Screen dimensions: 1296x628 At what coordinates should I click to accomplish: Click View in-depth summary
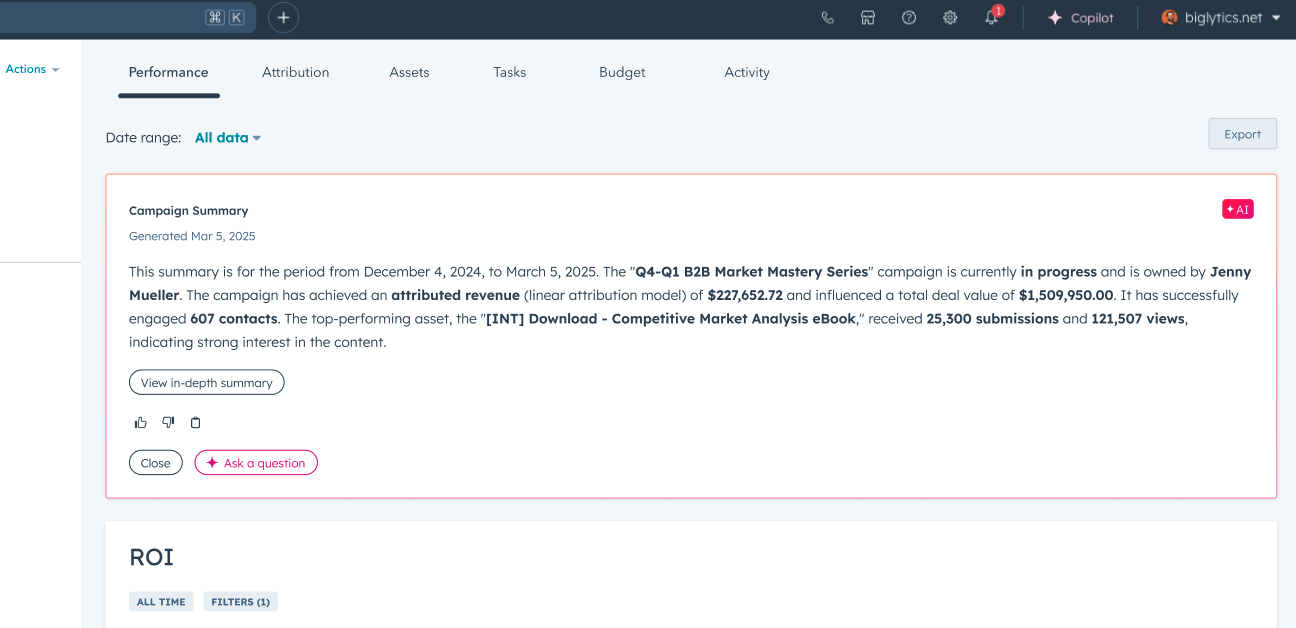tap(206, 382)
